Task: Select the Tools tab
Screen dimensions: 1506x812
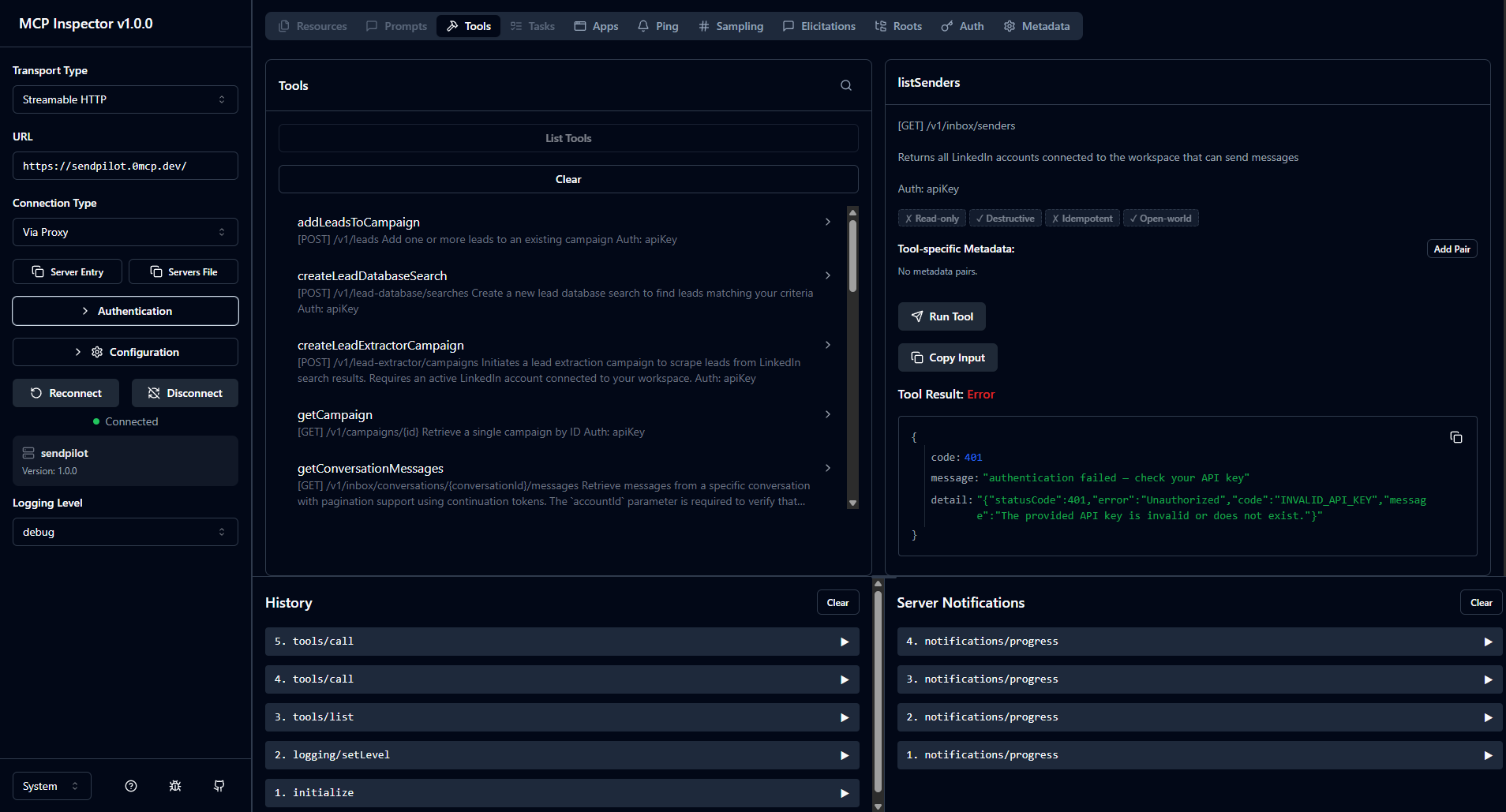Action: 468,26
